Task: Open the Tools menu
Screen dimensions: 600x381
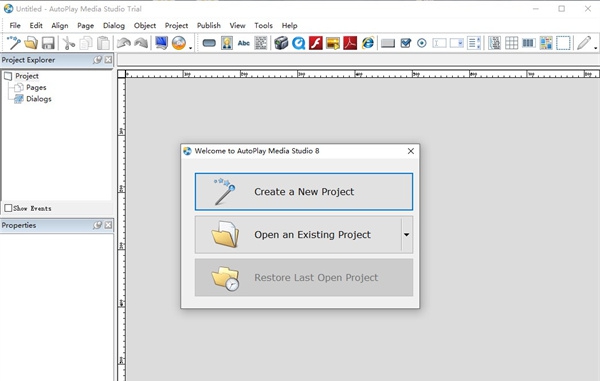Action: (x=263, y=26)
